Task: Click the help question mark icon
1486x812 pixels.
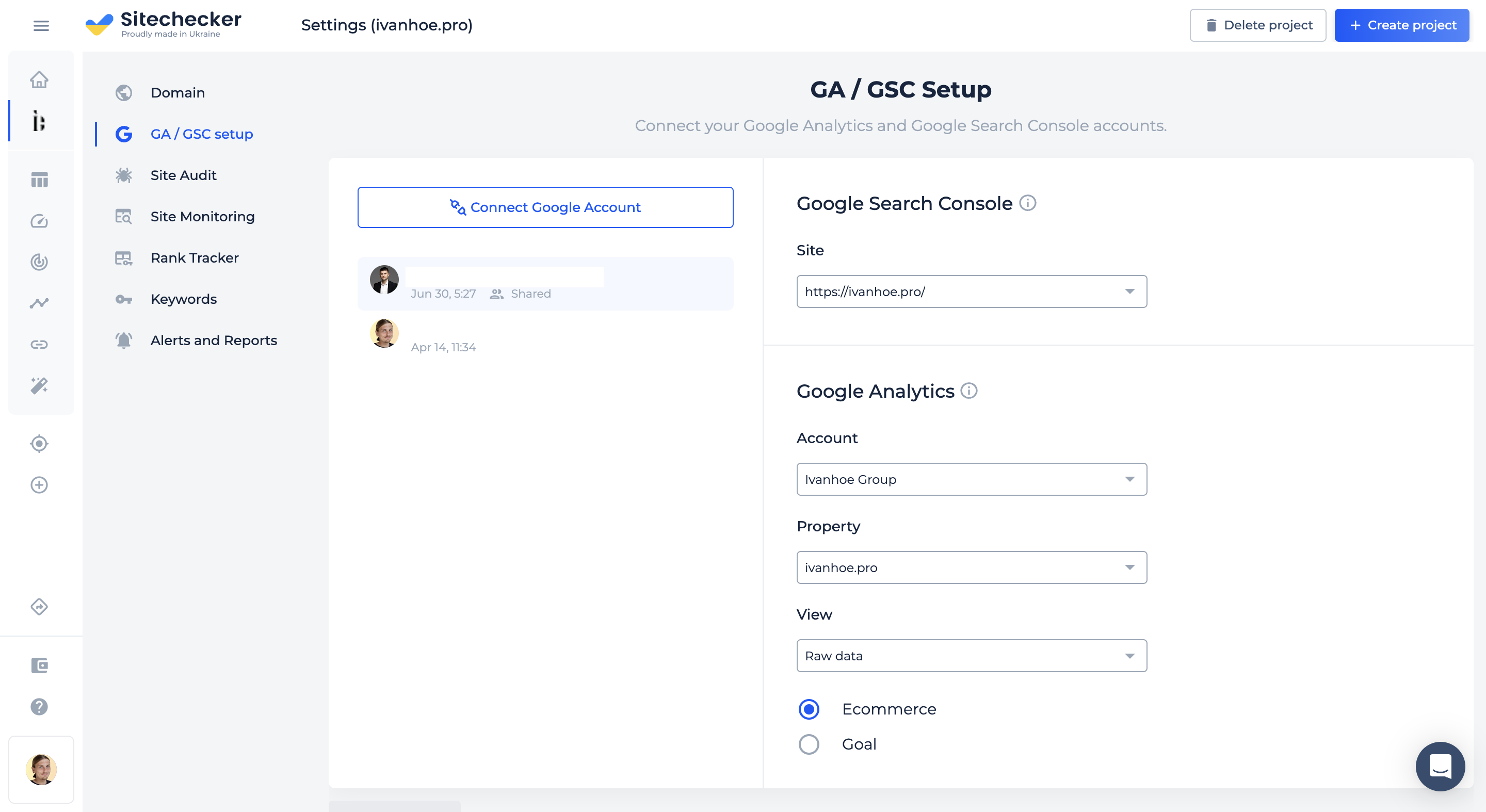Action: click(x=39, y=706)
